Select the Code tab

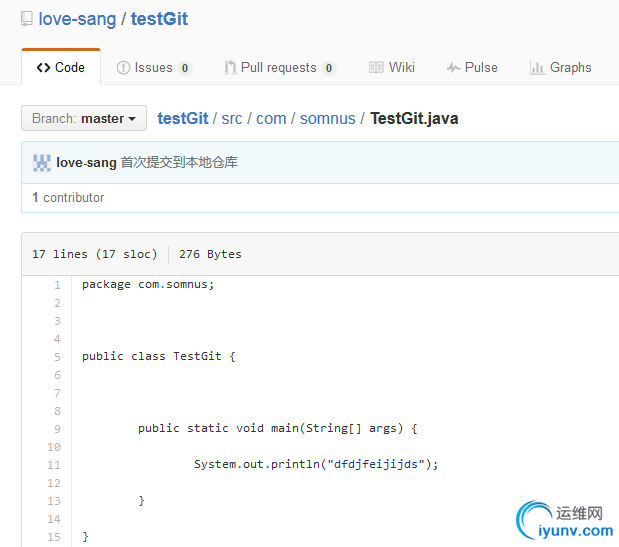(x=61, y=67)
